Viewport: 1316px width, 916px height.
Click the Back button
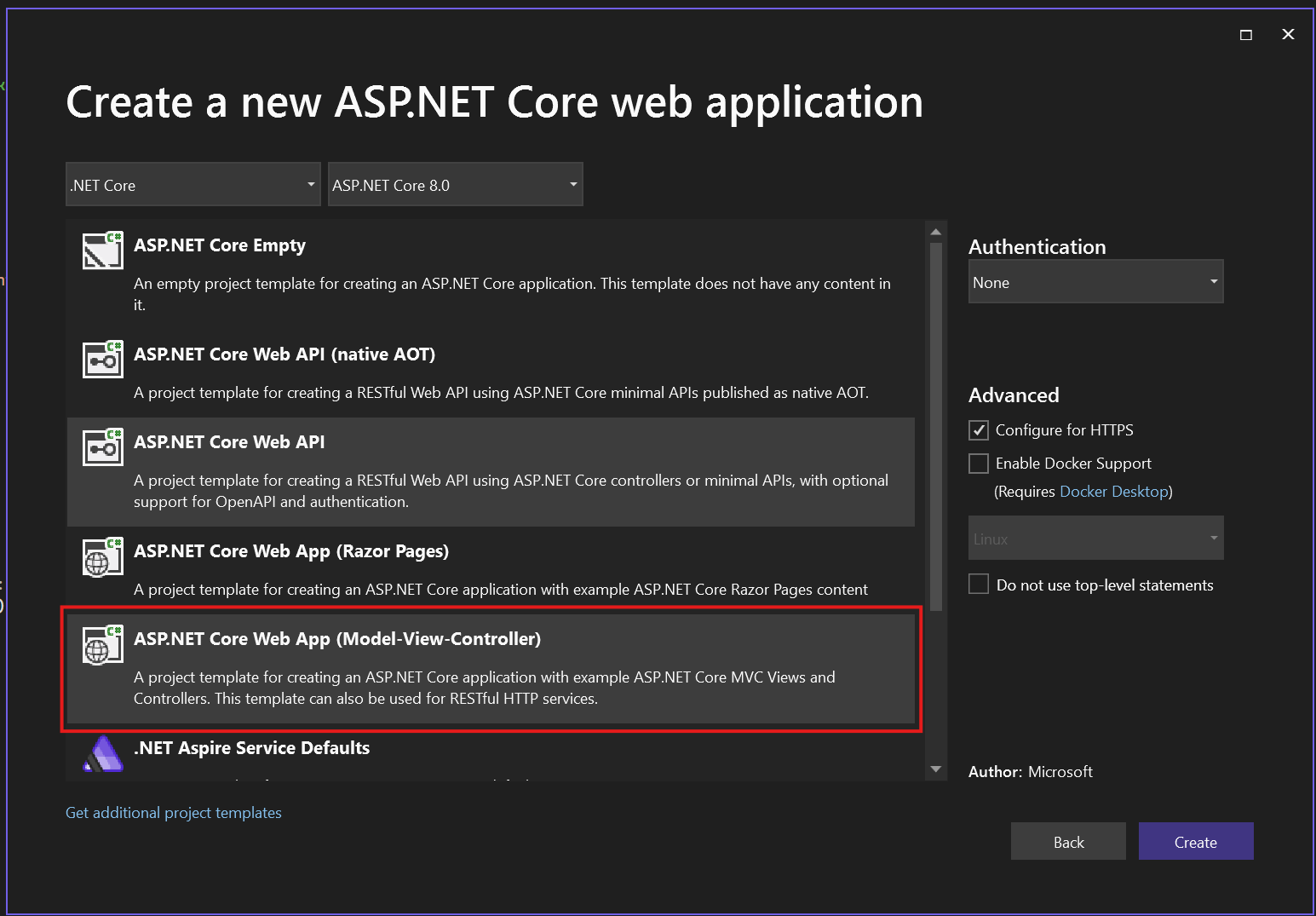(1068, 842)
